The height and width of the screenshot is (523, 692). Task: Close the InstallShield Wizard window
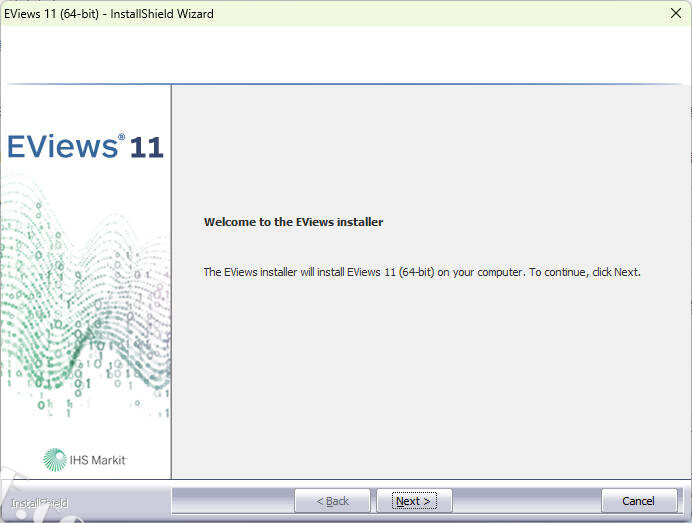click(675, 14)
